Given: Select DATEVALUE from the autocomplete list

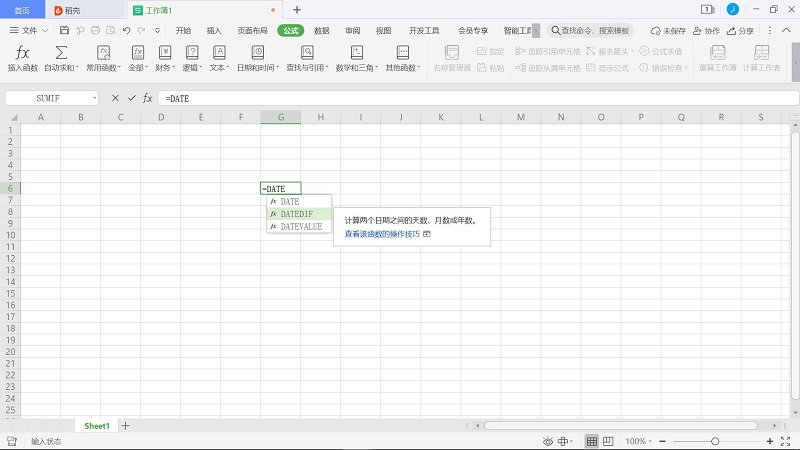Looking at the screenshot, I should (x=300, y=227).
